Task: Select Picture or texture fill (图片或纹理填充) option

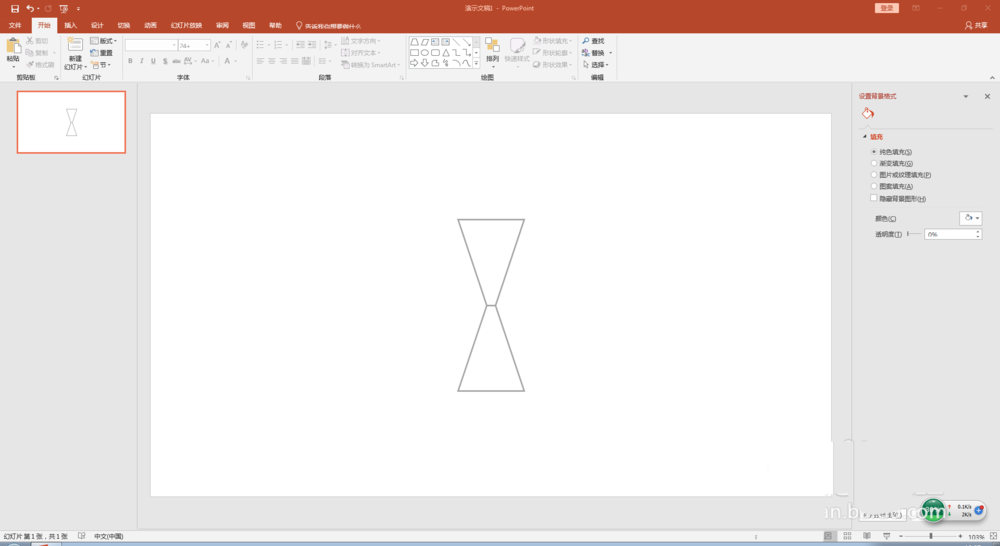Action: (874, 175)
